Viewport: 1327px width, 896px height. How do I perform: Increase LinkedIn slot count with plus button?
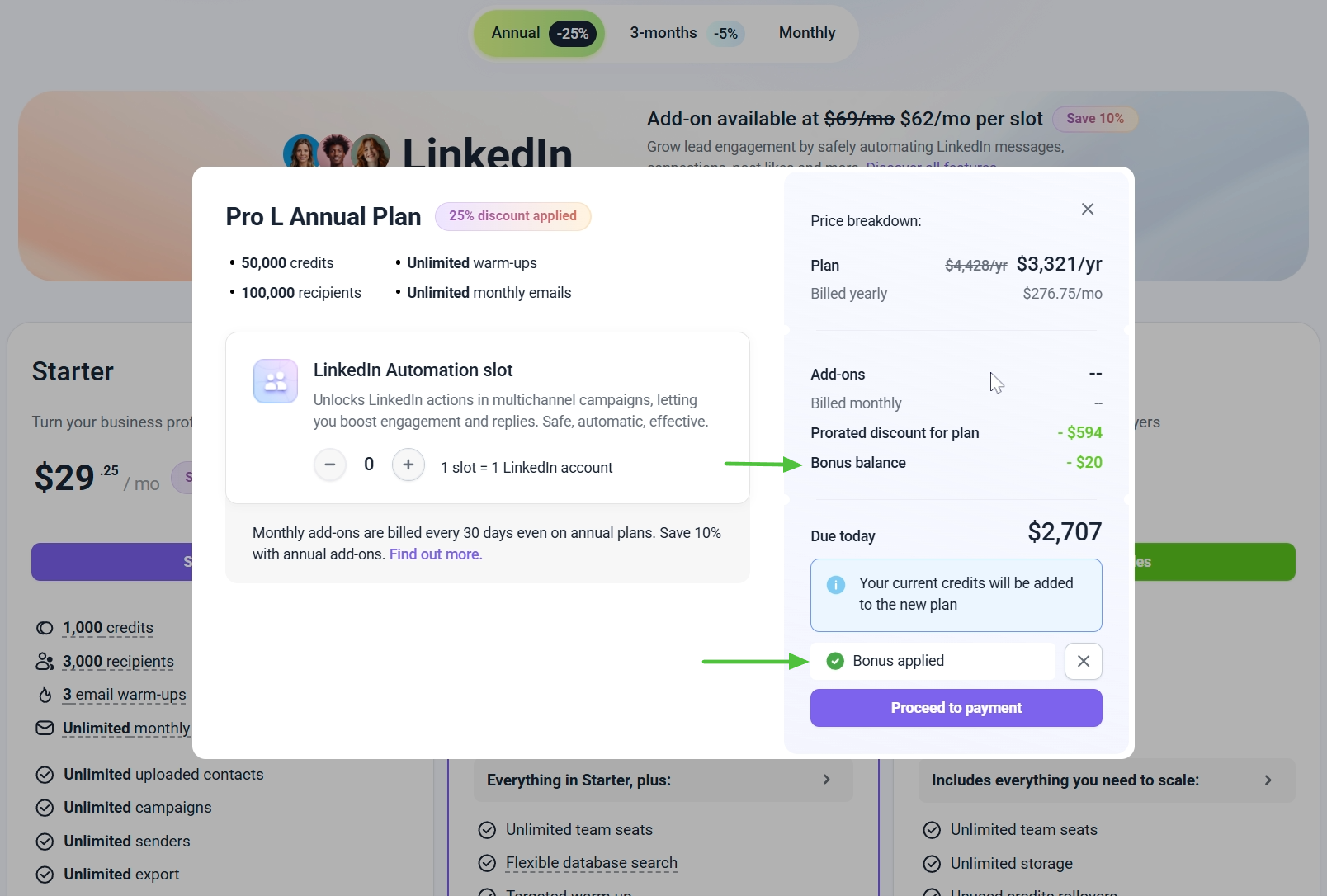coord(408,465)
